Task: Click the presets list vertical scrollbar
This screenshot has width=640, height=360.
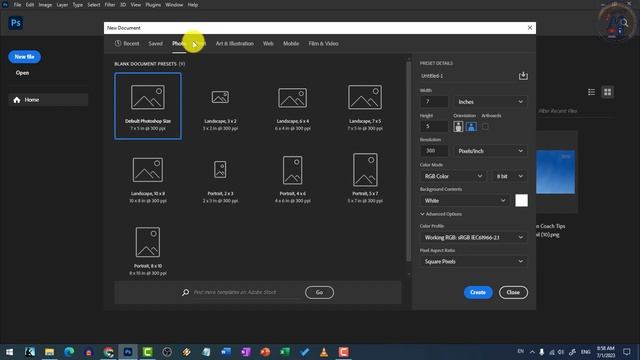Action: point(409,162)
